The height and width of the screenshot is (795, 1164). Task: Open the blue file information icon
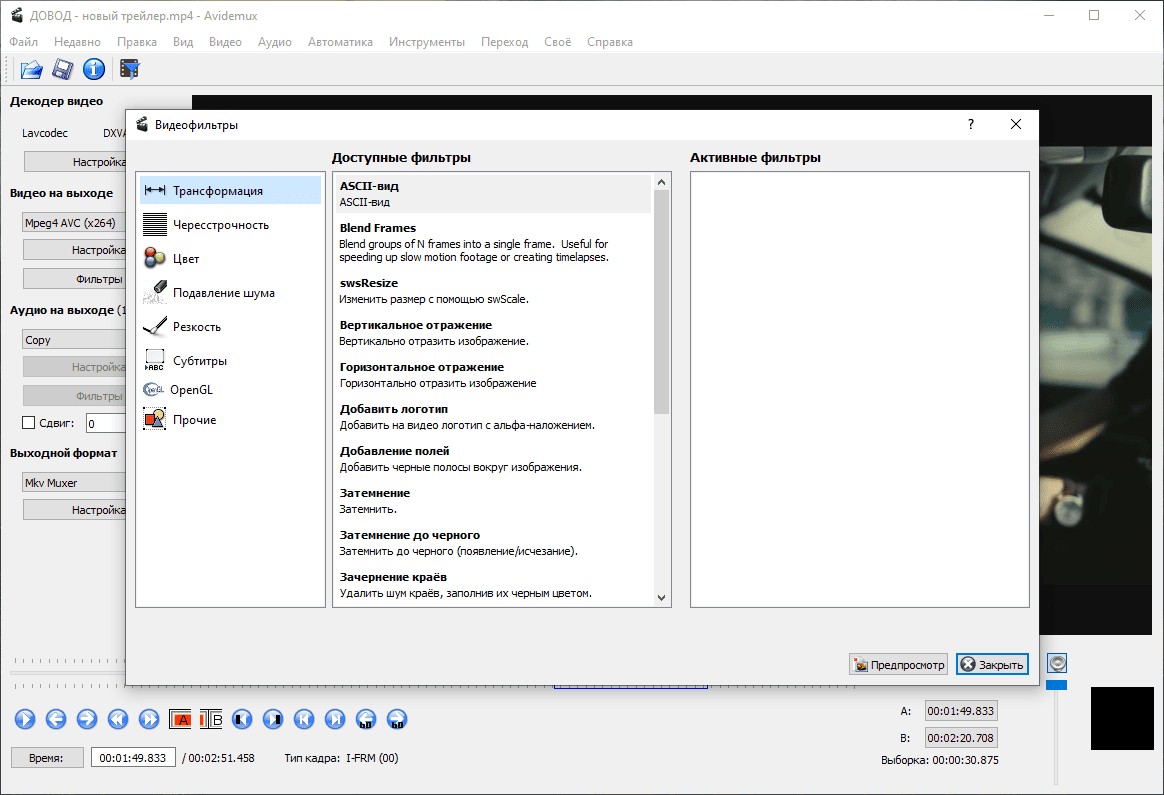94,69
